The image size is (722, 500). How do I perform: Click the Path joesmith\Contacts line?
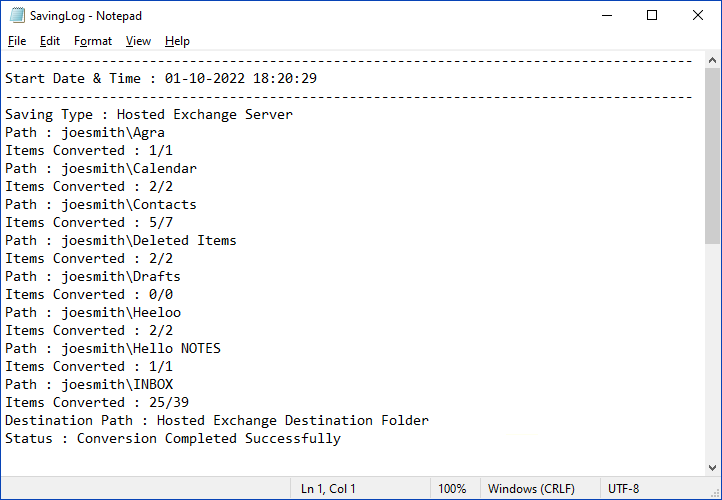(101, 204)
